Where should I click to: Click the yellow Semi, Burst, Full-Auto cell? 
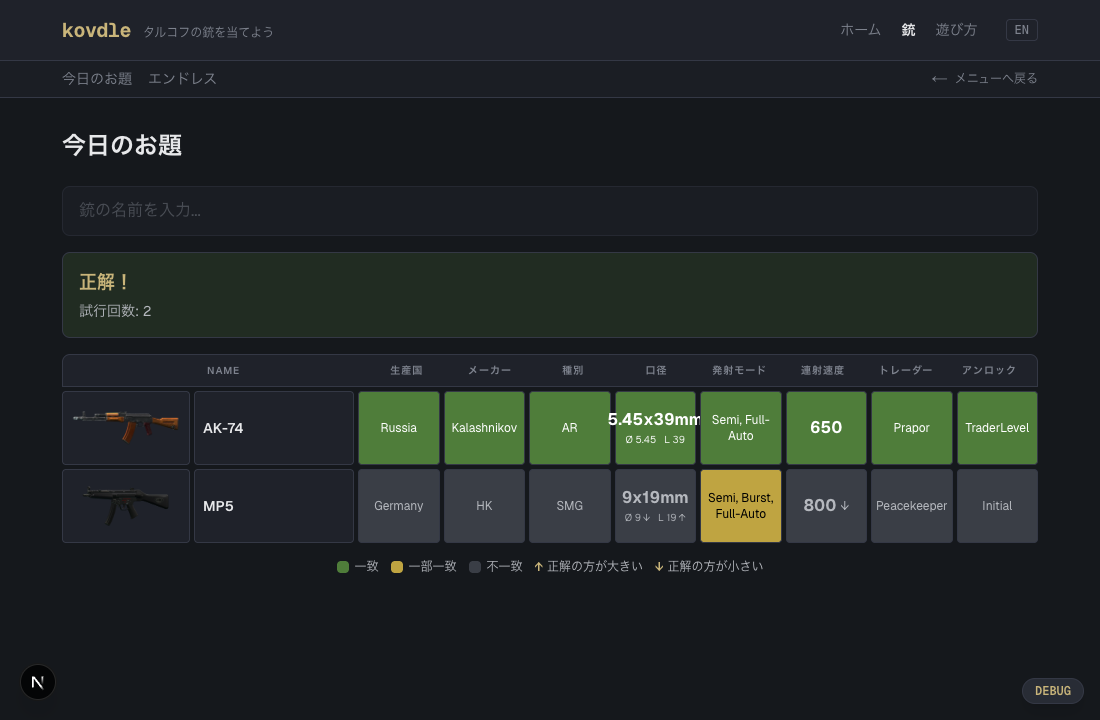[740, 506]
